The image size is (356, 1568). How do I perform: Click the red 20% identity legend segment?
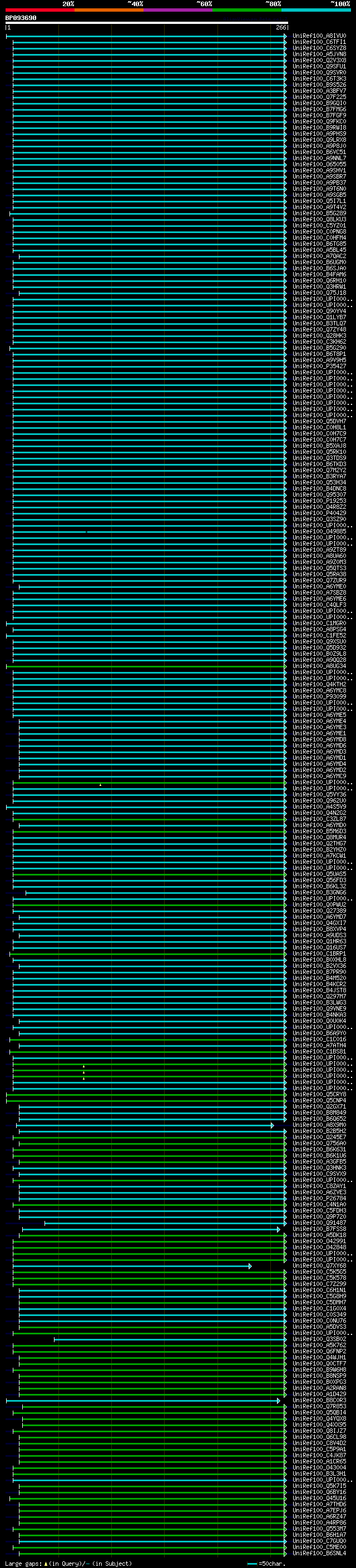40,10
